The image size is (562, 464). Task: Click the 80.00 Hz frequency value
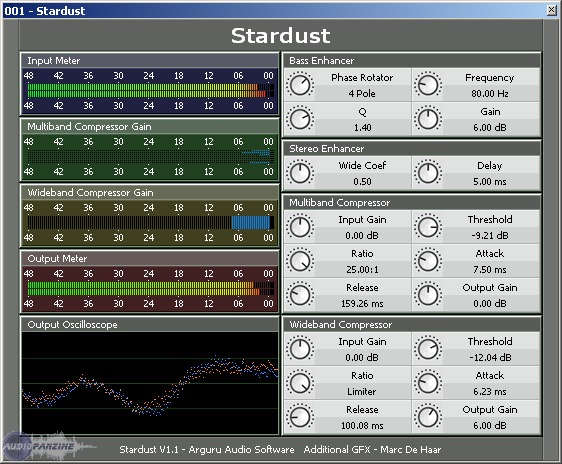coord(490,94)
